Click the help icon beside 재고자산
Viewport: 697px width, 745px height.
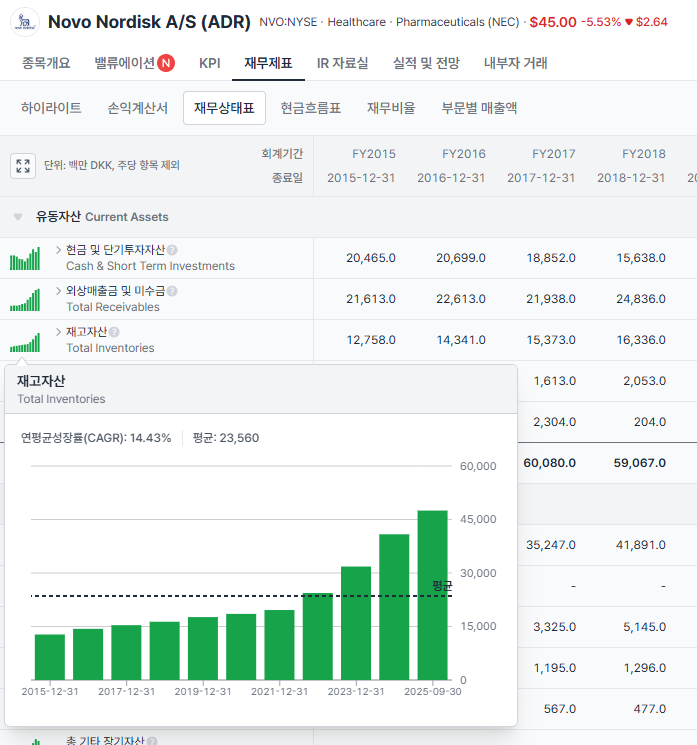point(114,332)
